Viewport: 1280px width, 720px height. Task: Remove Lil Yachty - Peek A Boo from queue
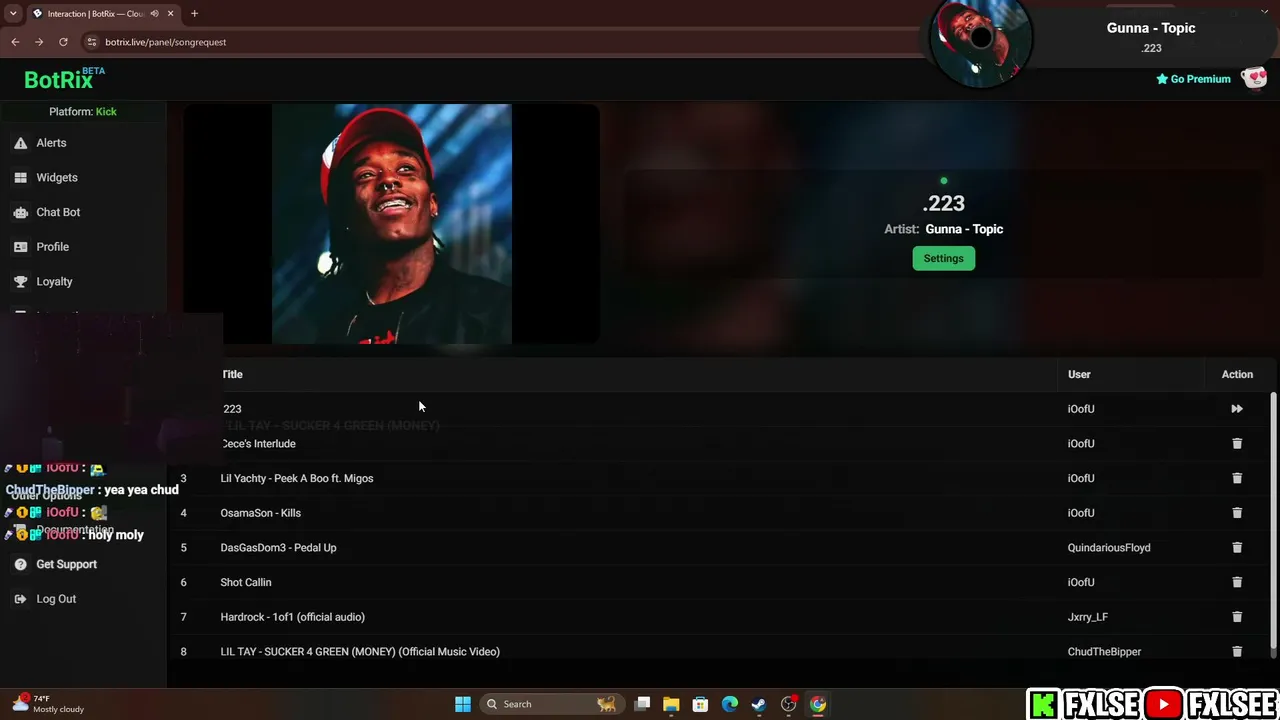pos(1237,478)
